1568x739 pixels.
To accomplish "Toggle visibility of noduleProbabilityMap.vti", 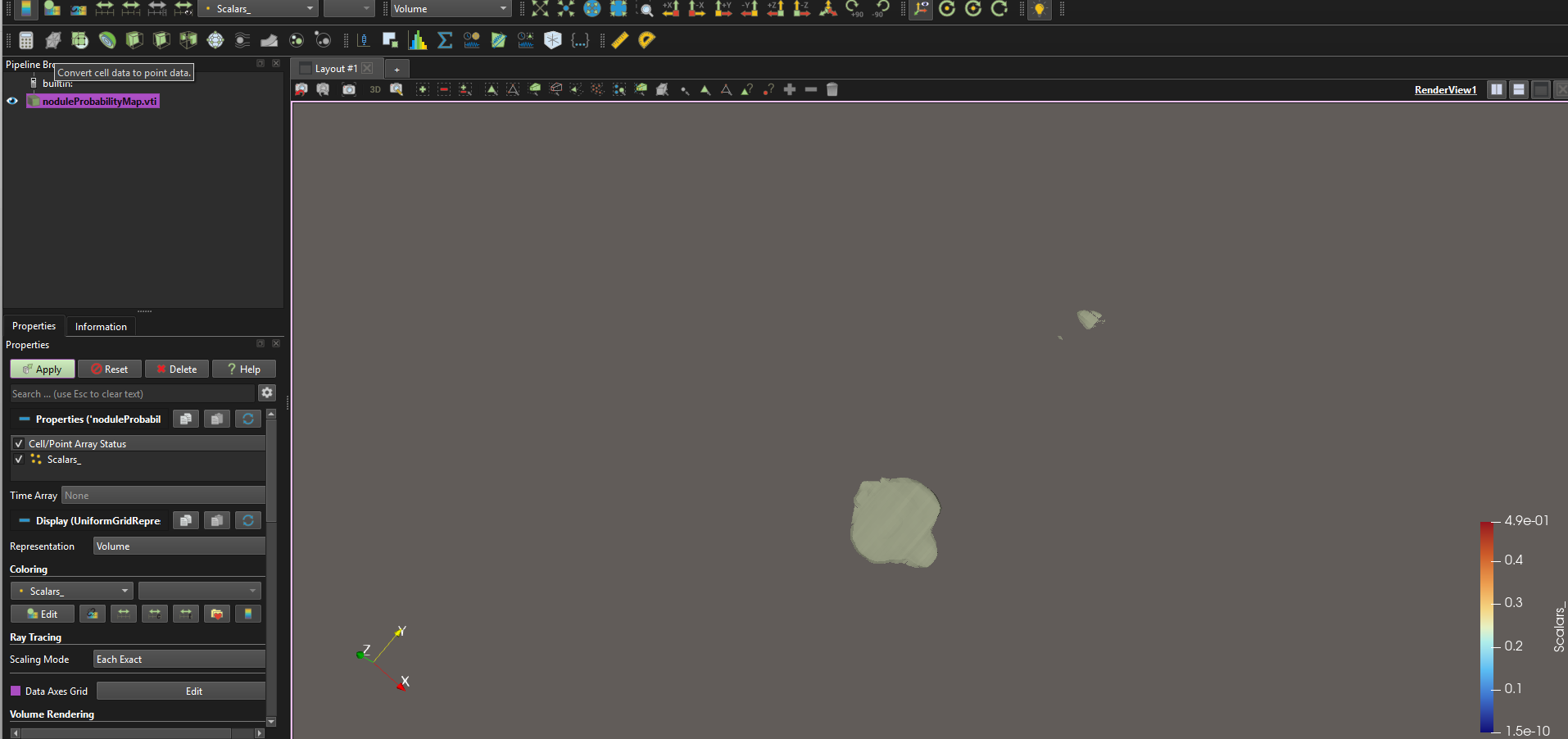I will (12, 101).
